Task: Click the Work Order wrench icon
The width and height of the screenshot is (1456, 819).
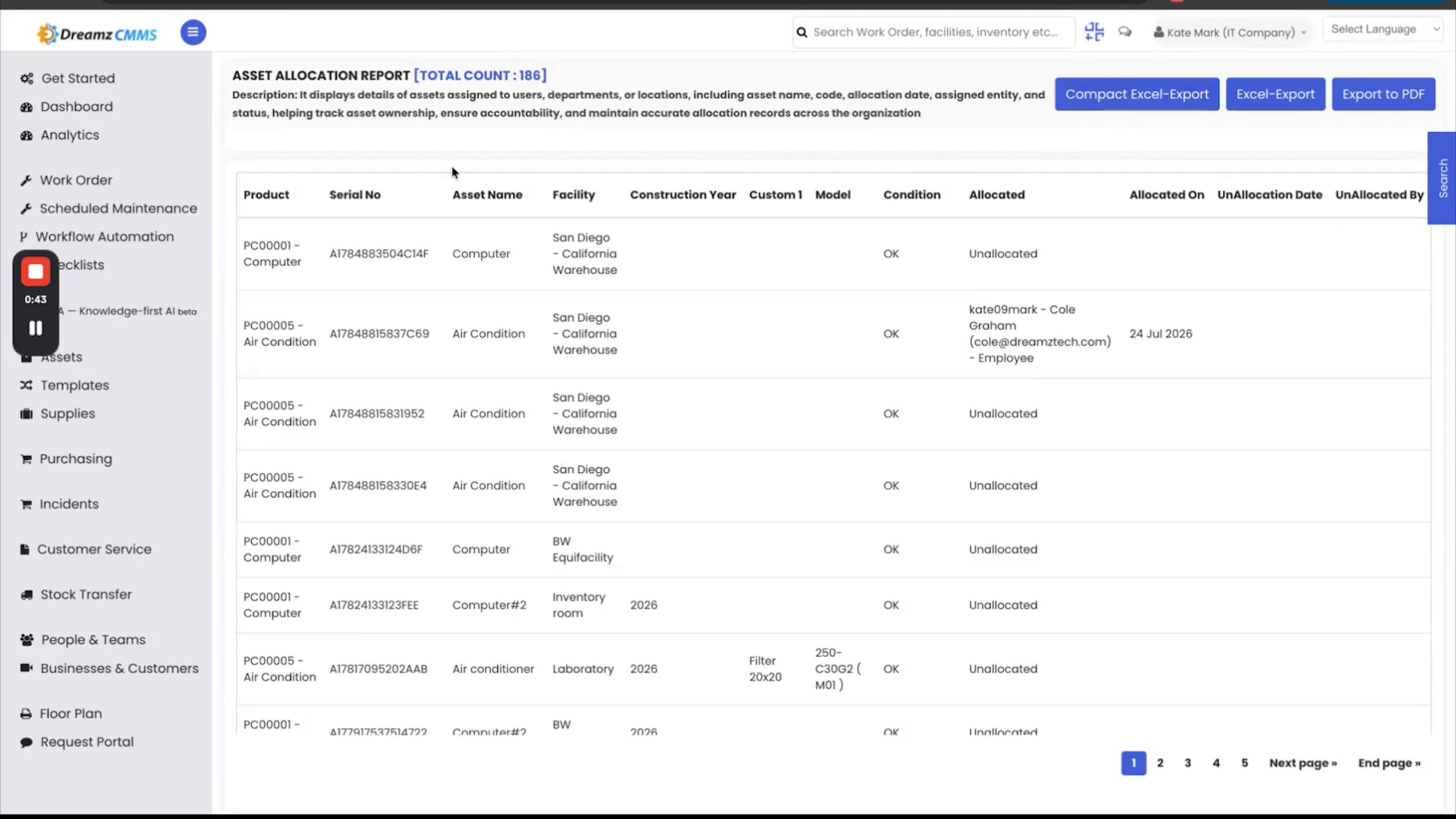Action: [x=25, y=180]
